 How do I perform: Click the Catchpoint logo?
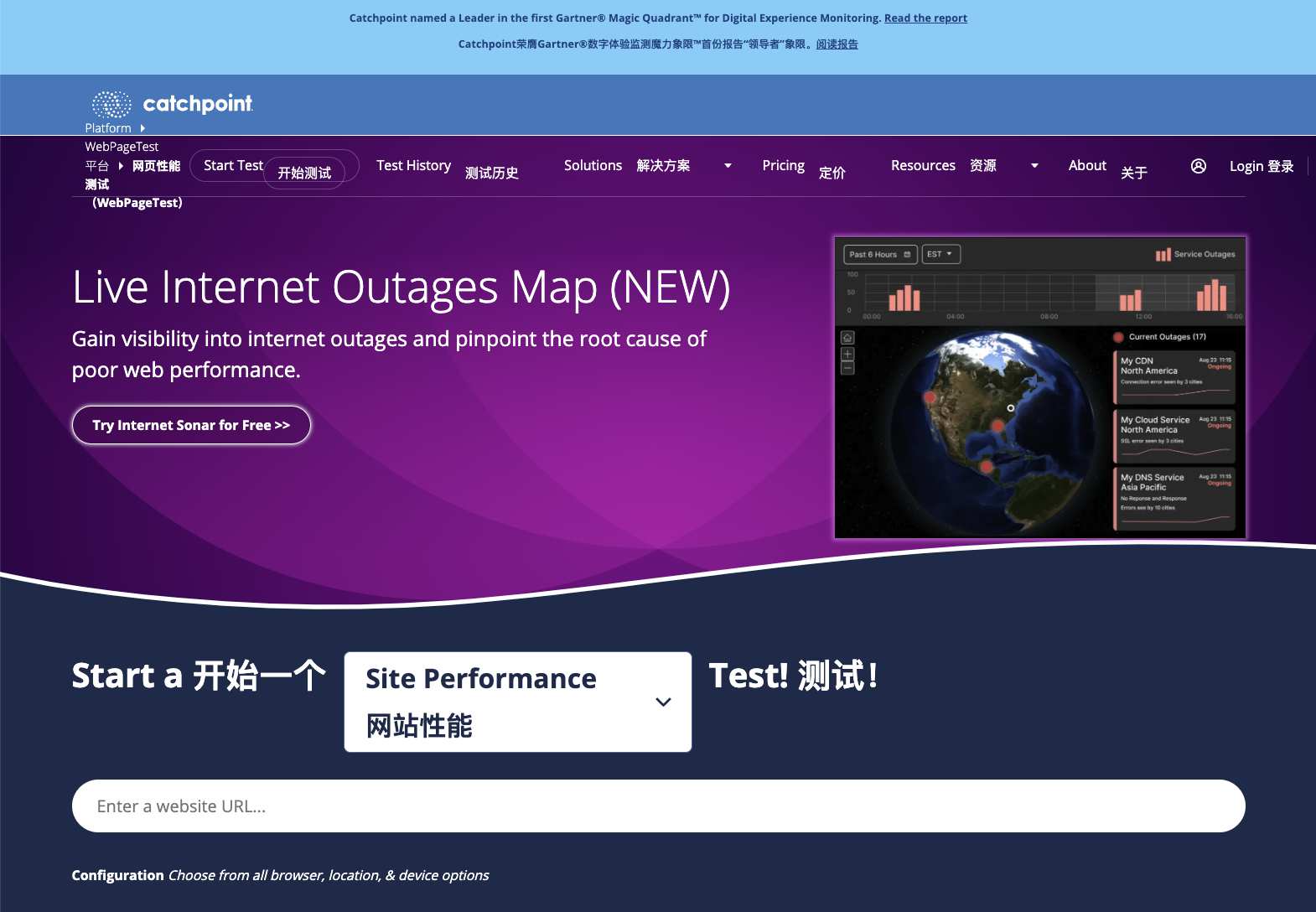[x=172, y=104]
